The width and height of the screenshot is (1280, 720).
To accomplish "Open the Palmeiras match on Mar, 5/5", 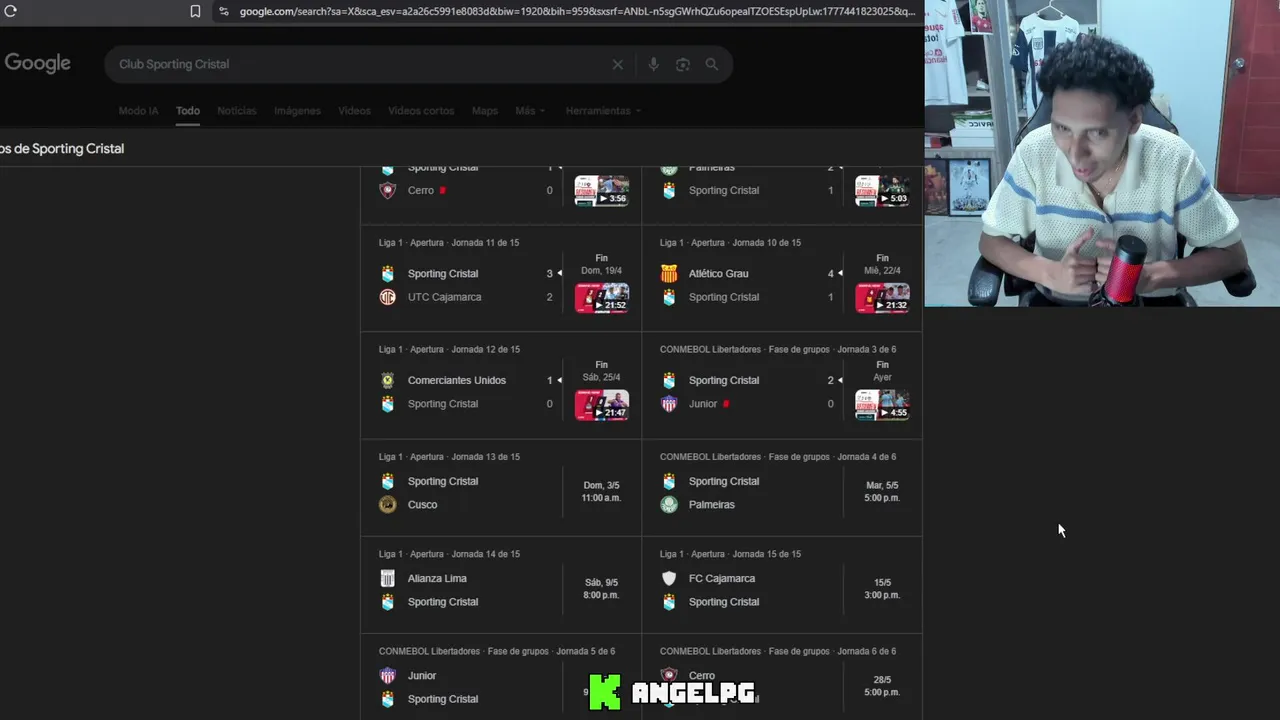I will 782,488.
